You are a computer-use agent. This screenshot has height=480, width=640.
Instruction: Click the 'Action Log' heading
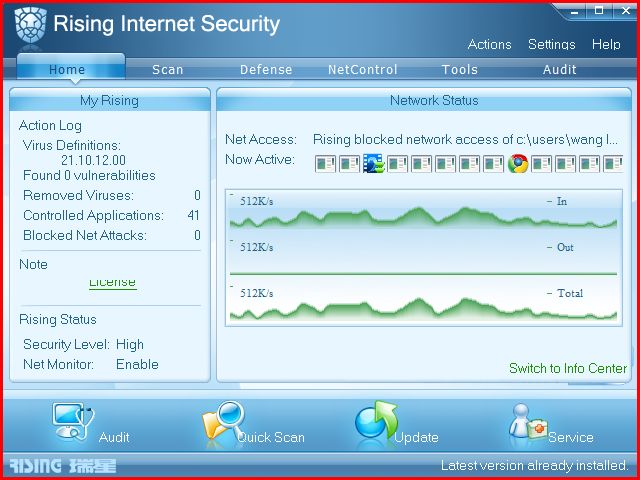click(x=50, y=126)
